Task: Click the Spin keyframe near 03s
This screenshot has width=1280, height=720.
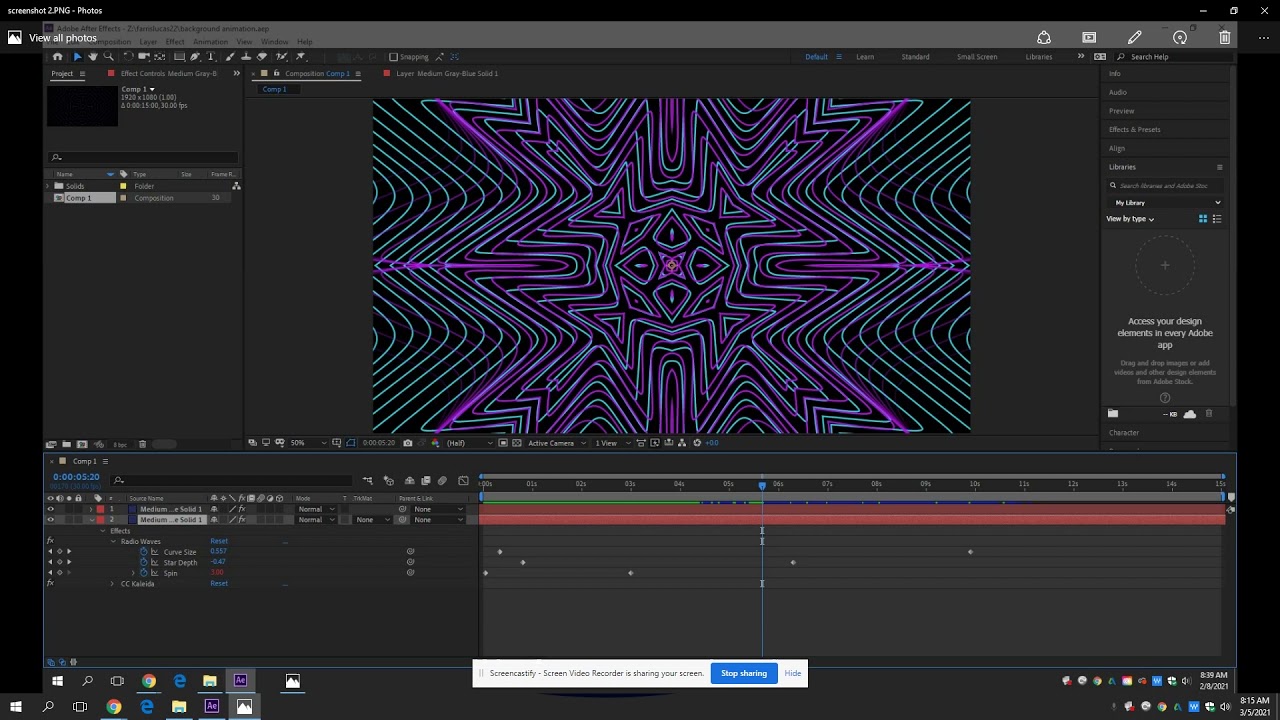Action: pyautogui.click(x=631, y=573)
